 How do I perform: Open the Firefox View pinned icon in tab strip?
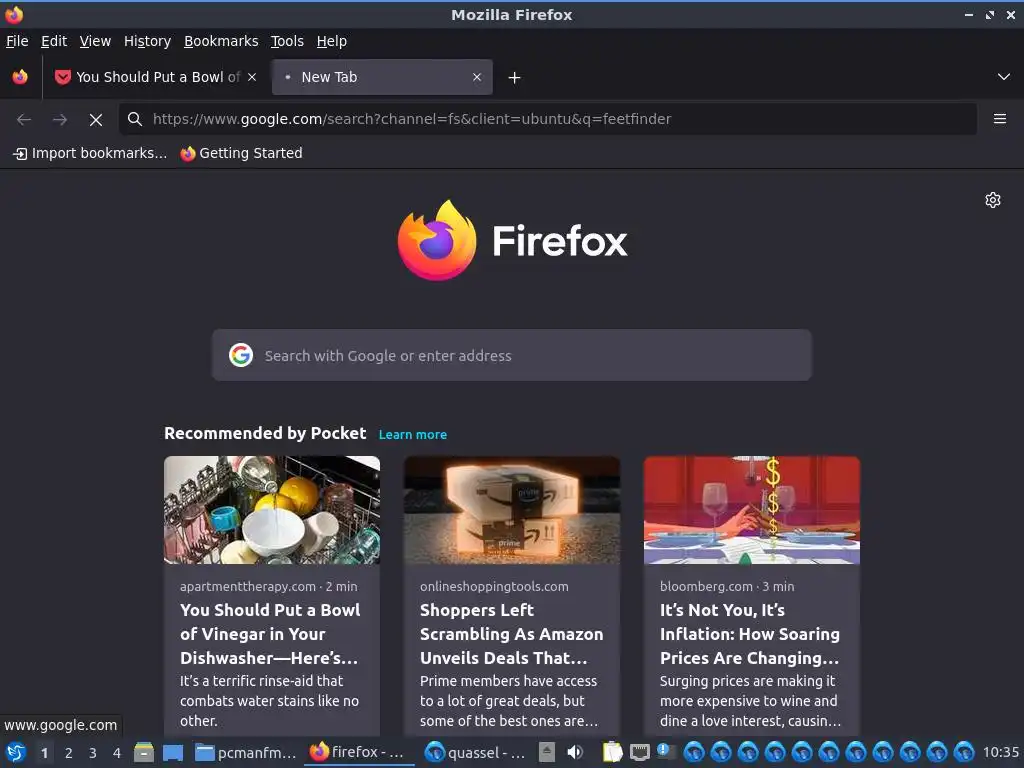pos(20,77)
